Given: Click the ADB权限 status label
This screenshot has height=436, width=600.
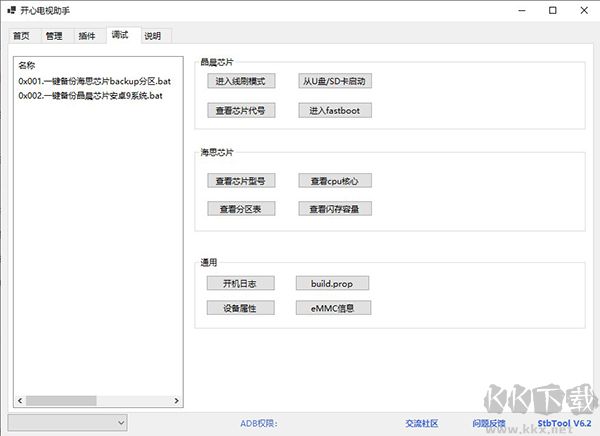Looking at the screenshot, I should pos(259,423).
